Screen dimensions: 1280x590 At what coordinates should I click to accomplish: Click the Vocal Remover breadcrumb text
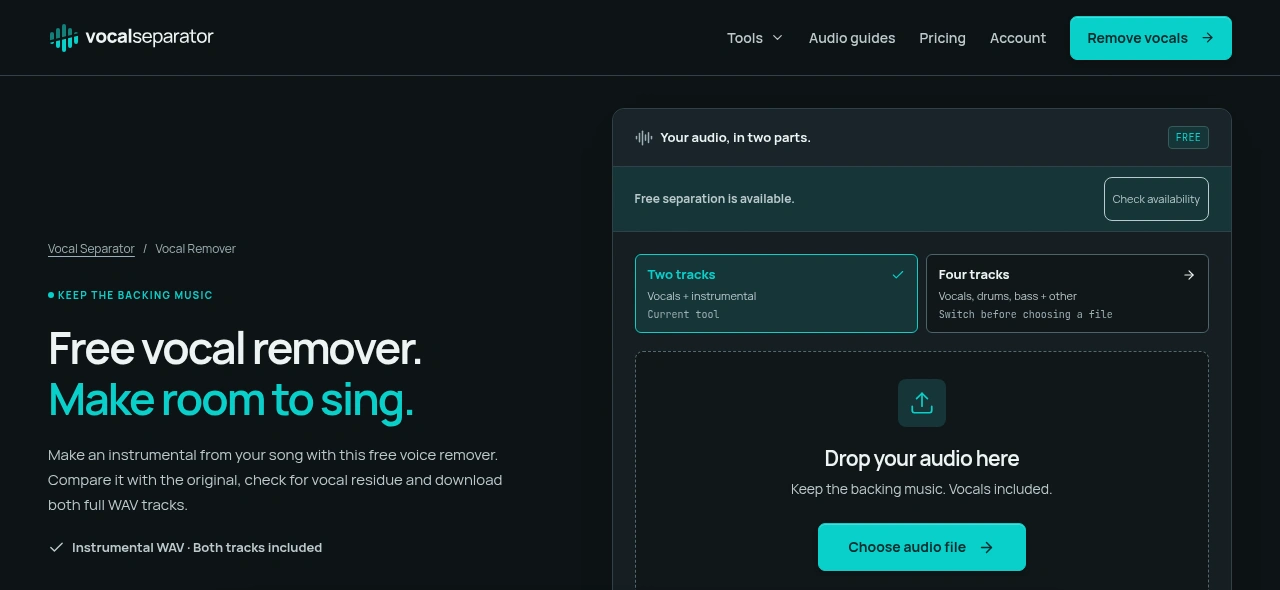click(x=196, y=249)
